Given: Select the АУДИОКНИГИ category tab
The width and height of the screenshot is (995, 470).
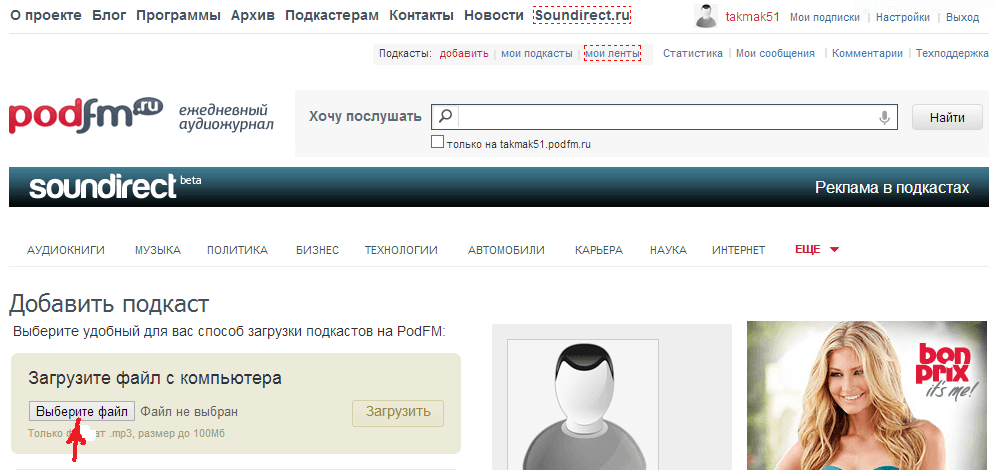Looking at the screenshot, I should pyautogui.click(x=66, y=250).
